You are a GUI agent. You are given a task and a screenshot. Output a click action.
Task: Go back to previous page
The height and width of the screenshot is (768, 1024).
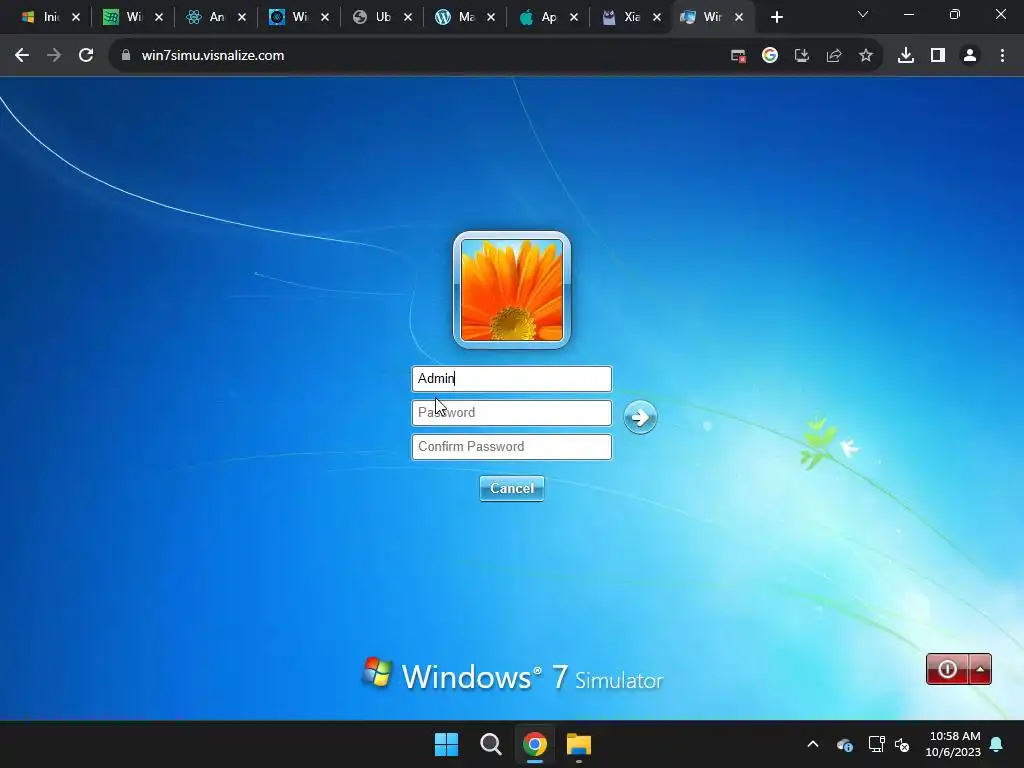(22, 56)
